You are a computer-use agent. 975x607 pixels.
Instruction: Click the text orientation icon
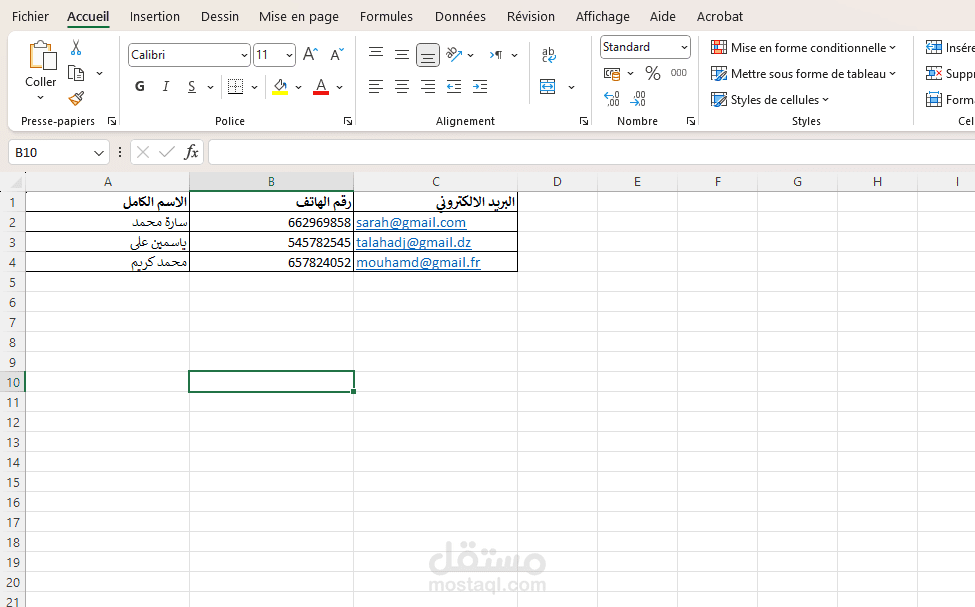point(455,55)
